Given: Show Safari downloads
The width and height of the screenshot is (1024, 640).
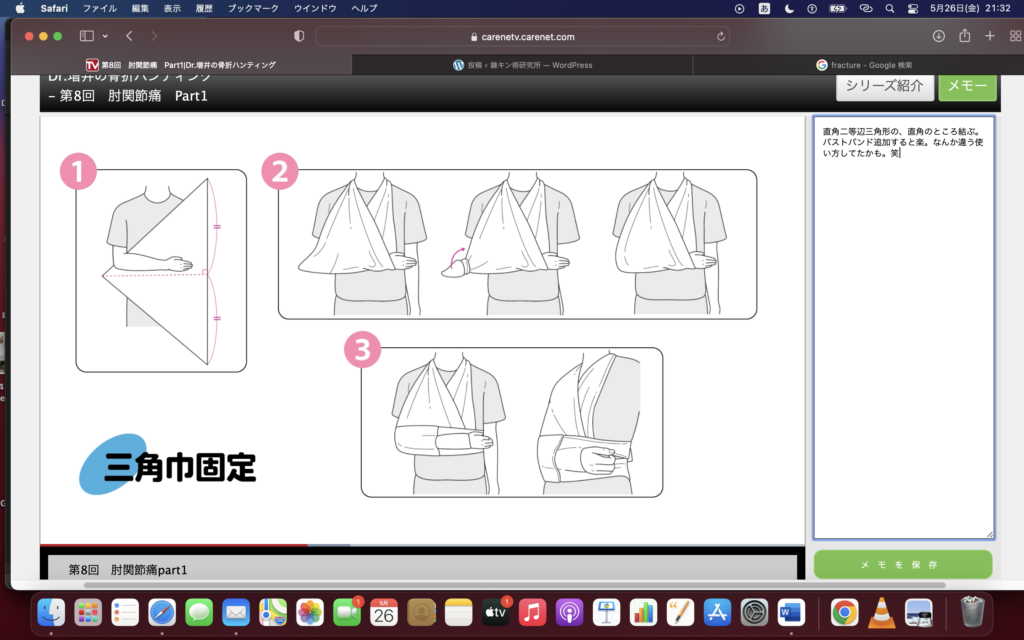Looking at the screenshot, I should 938,36.
